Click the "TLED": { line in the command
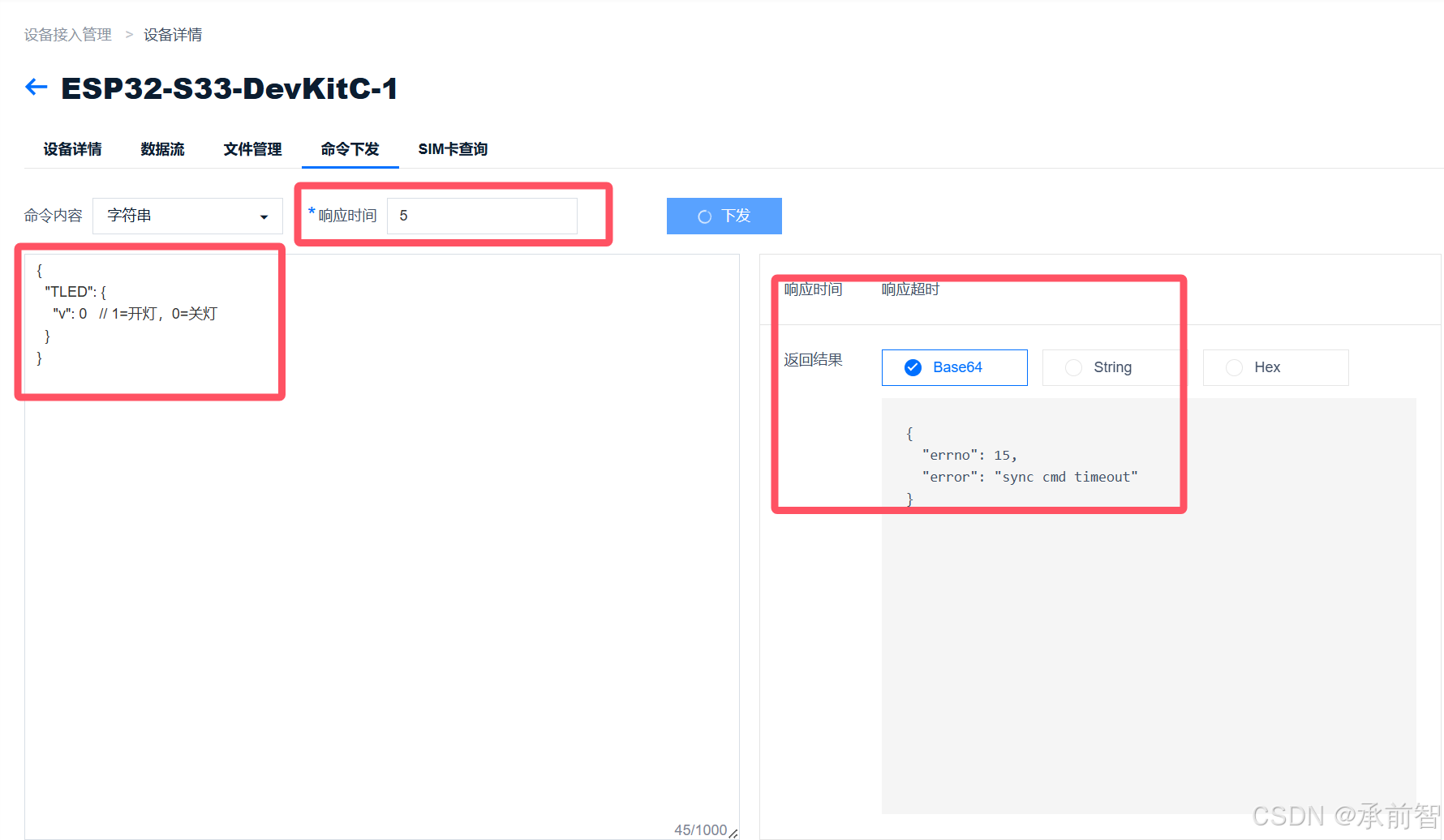The height and width of the screenshot is (840, 1444). pyautogui.click(x=75, y=292)
